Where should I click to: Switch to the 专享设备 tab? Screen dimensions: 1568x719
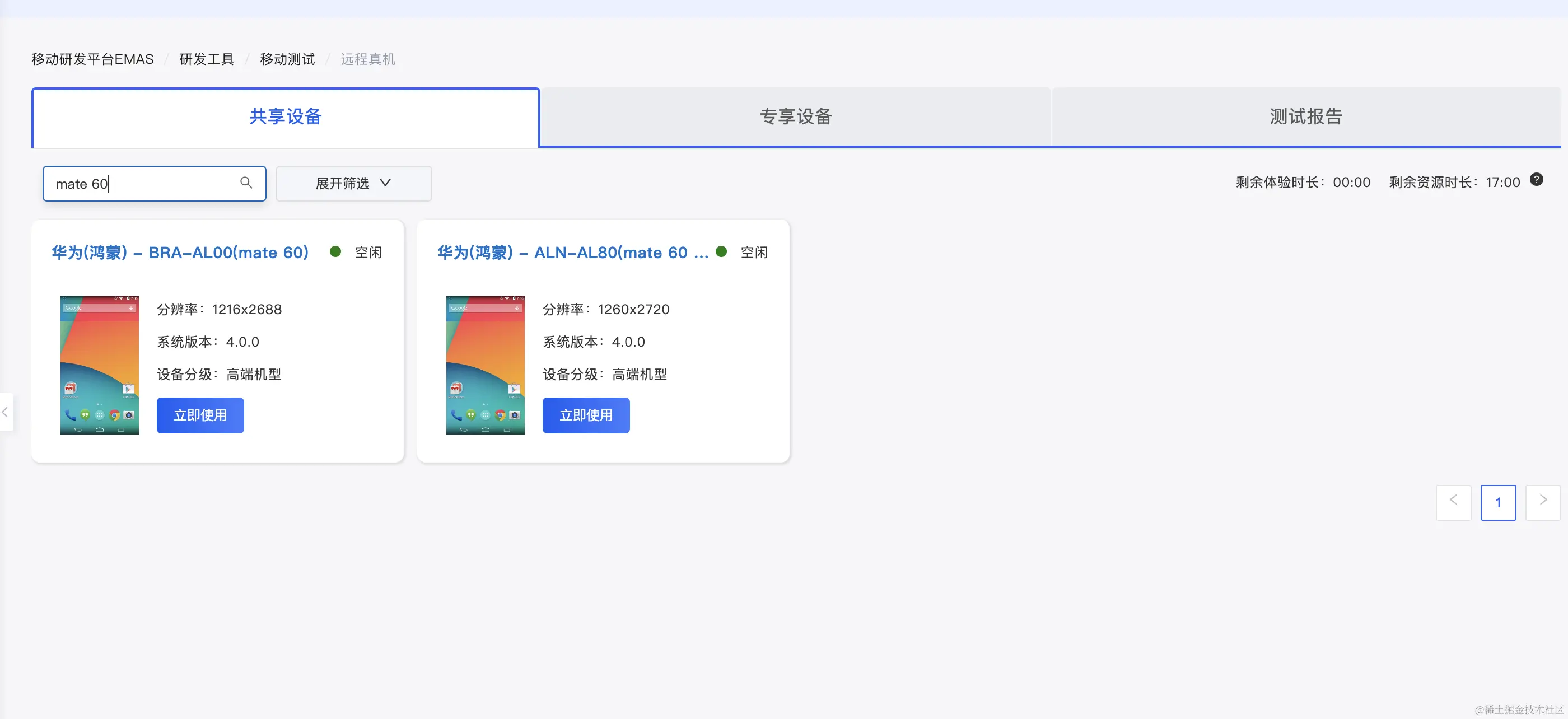795,116
